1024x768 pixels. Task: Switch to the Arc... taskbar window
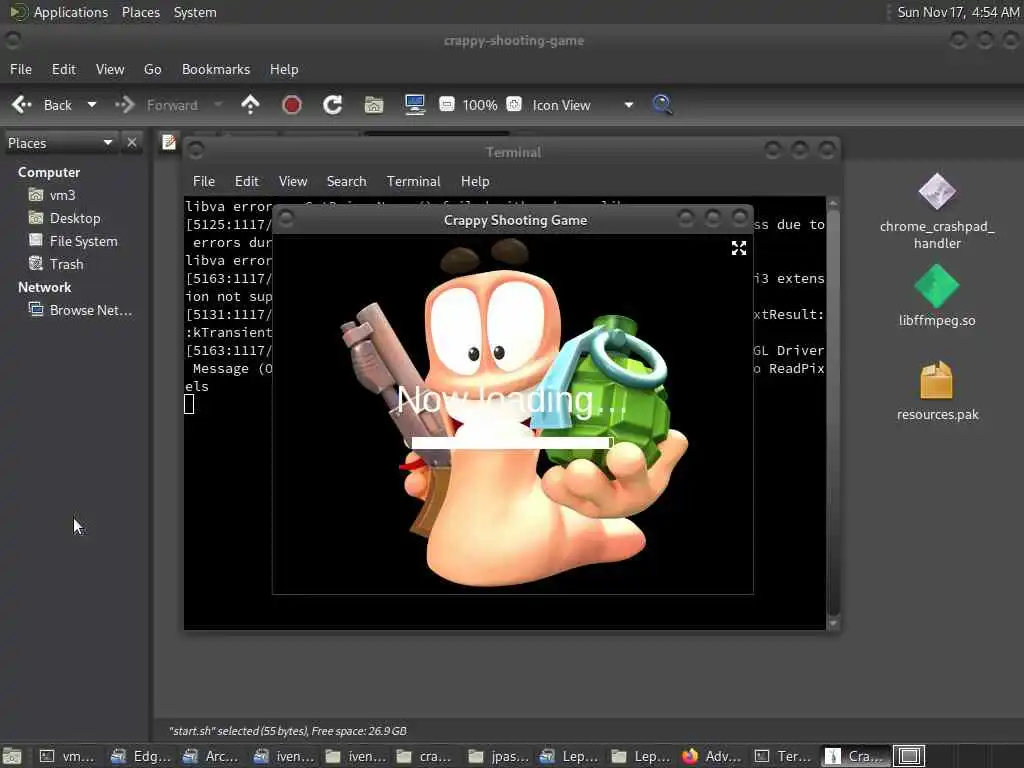(x=212, y=756)
